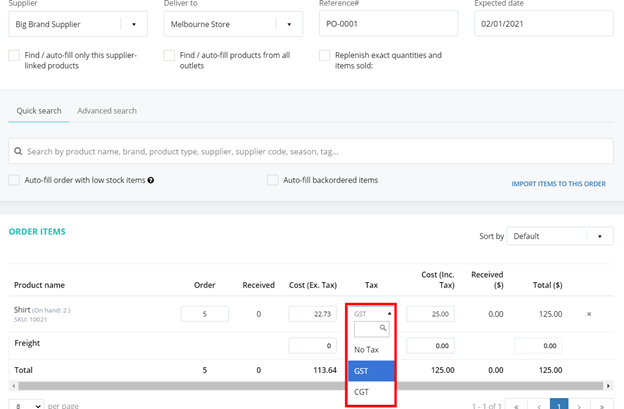Open the Supplier dropdown showing Big Brand Supplier
Screen dimensions: 624x409
point(78,24)
